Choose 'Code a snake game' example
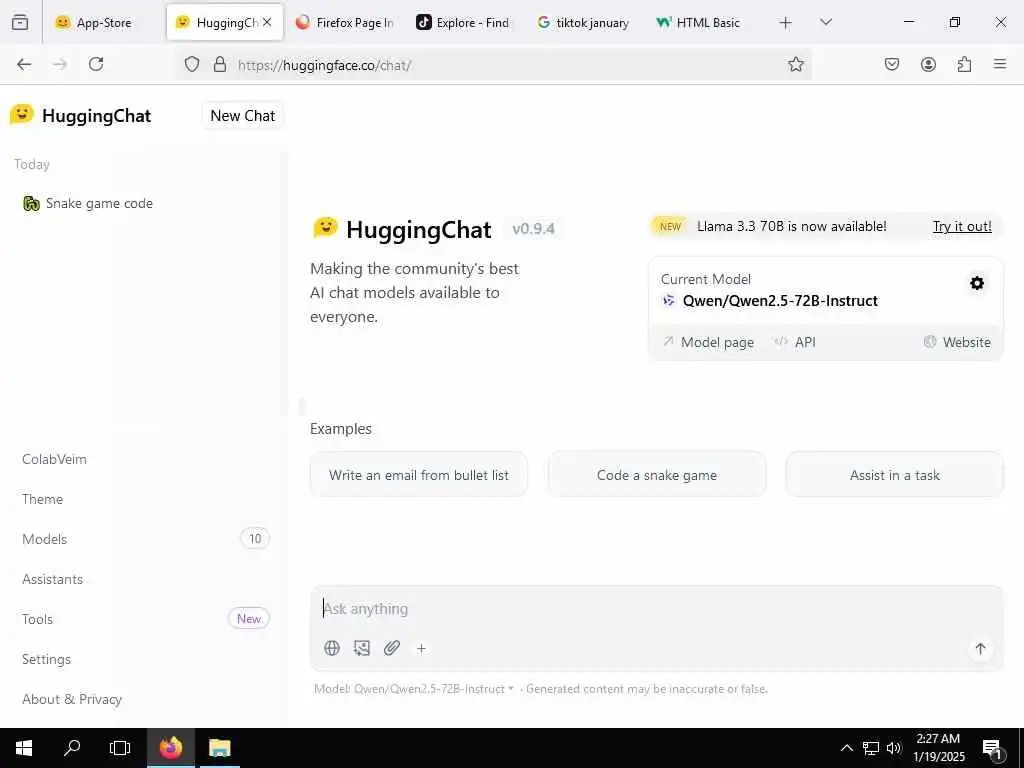Screen dimensions: 1024x768 point(656,475)
